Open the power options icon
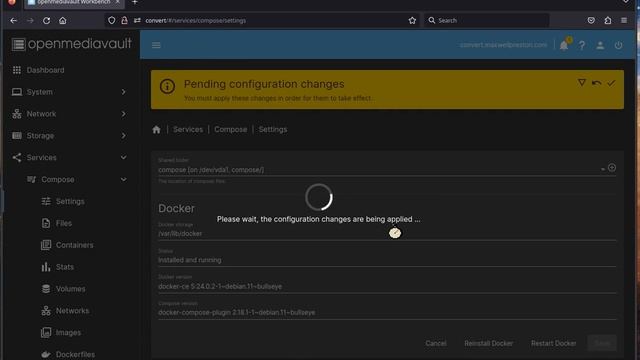Viewport: 640px width, 360px height. [618, 45]
